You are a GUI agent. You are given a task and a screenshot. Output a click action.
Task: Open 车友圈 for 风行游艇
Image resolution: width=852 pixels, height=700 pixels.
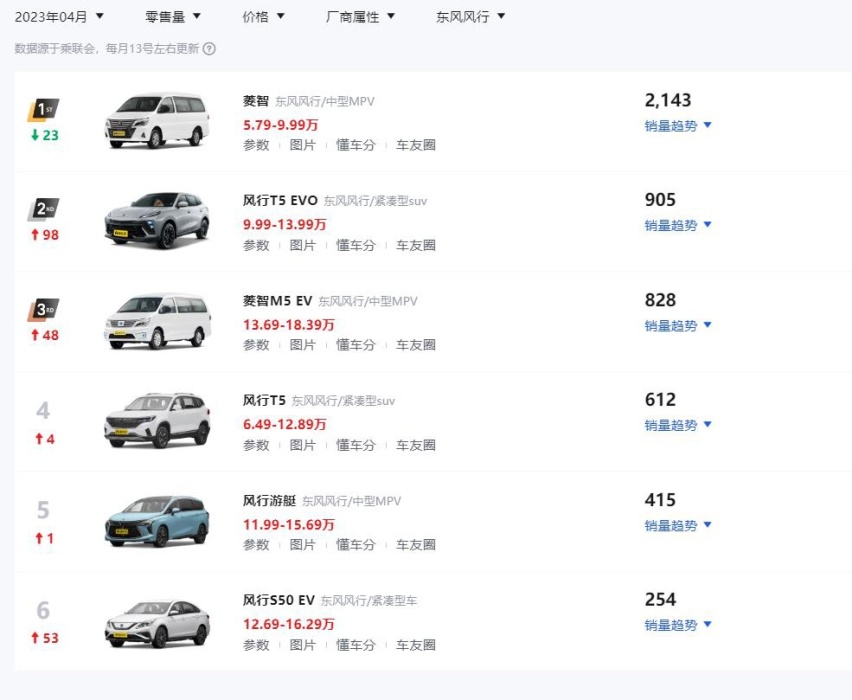coord(416,545)
